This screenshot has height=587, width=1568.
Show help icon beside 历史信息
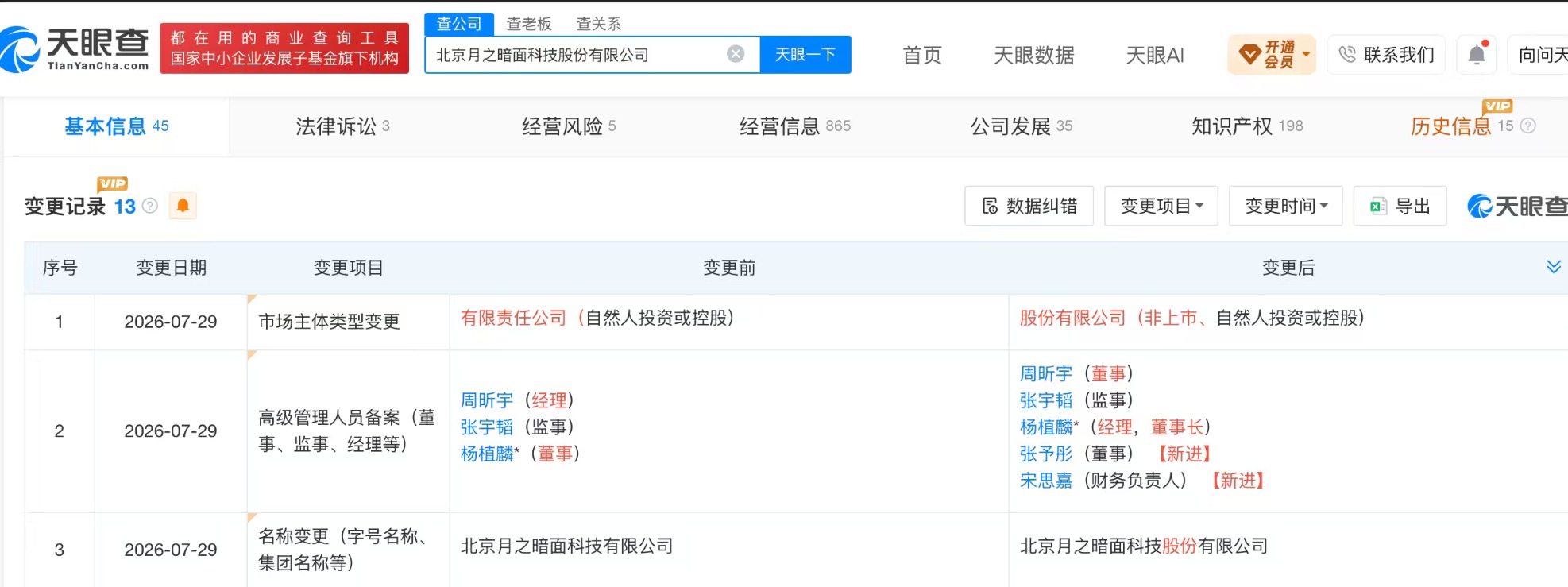point(1527,126)
